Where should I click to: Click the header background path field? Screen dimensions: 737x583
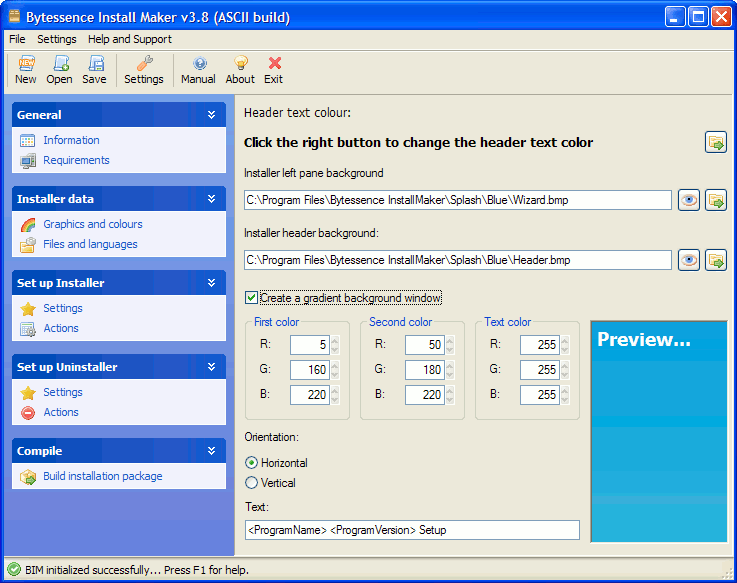pyautogui.click(x=458, y=260)
